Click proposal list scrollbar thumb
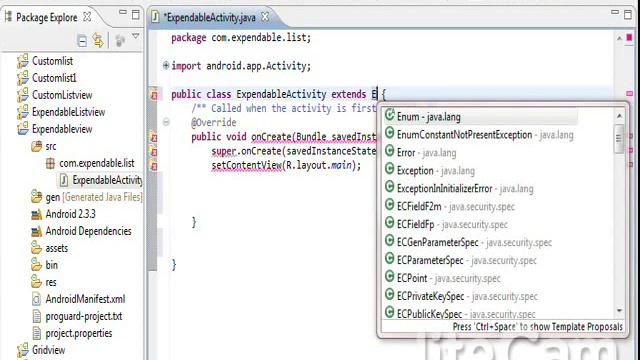This screenshot has width=640, height=360. 619,139
